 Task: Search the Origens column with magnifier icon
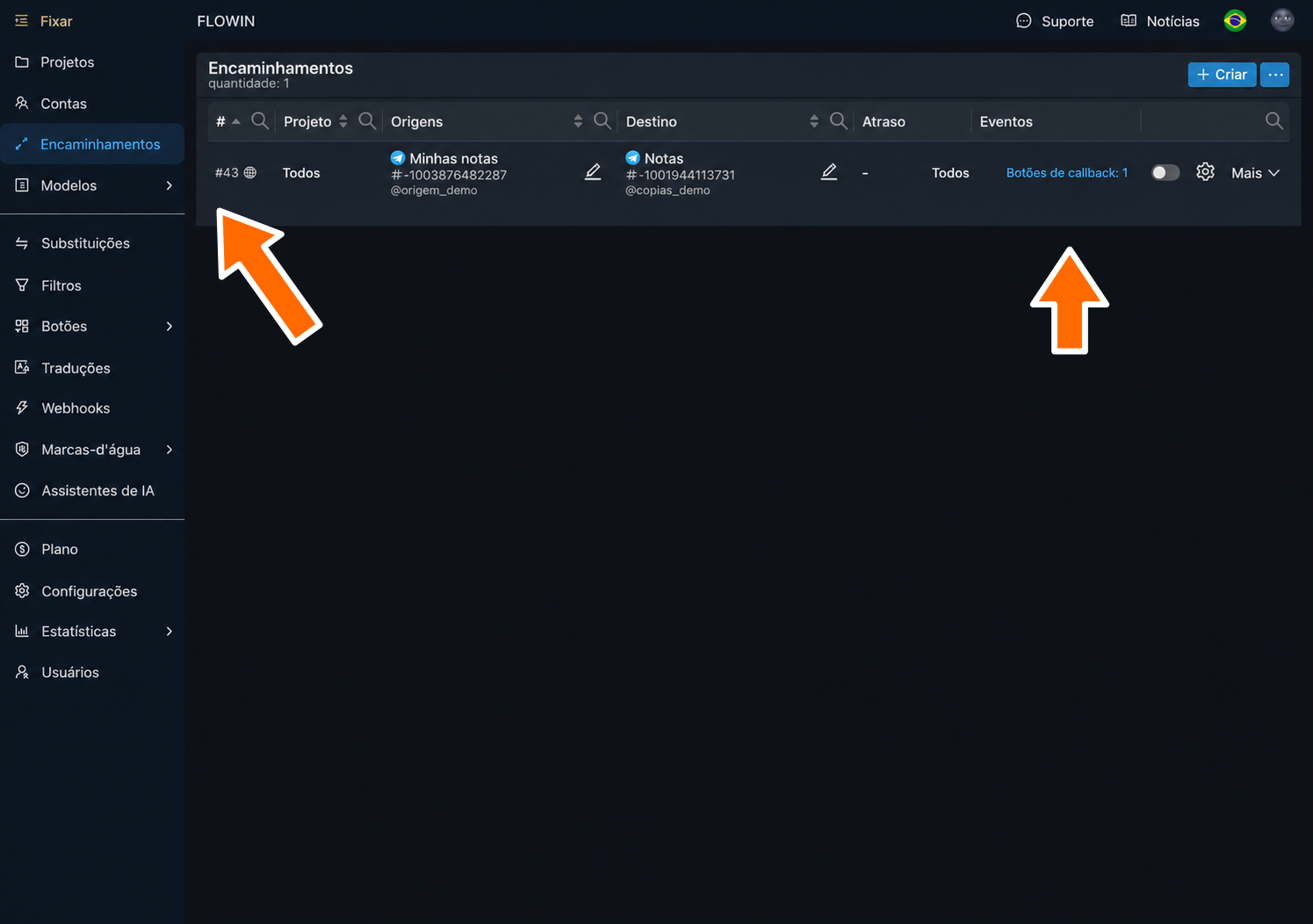pyautogui.click(x=602, y=120)
